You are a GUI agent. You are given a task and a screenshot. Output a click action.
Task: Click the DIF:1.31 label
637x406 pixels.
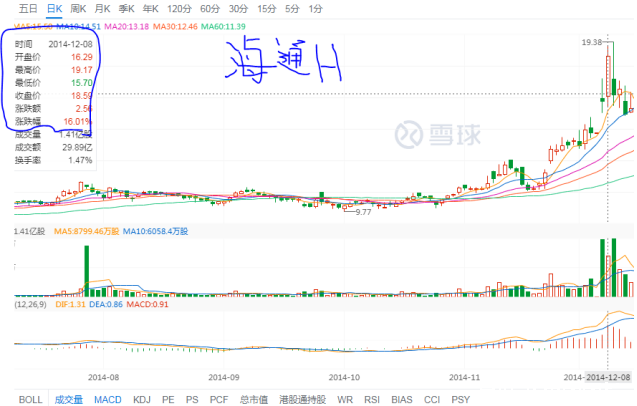coord(70,304)
